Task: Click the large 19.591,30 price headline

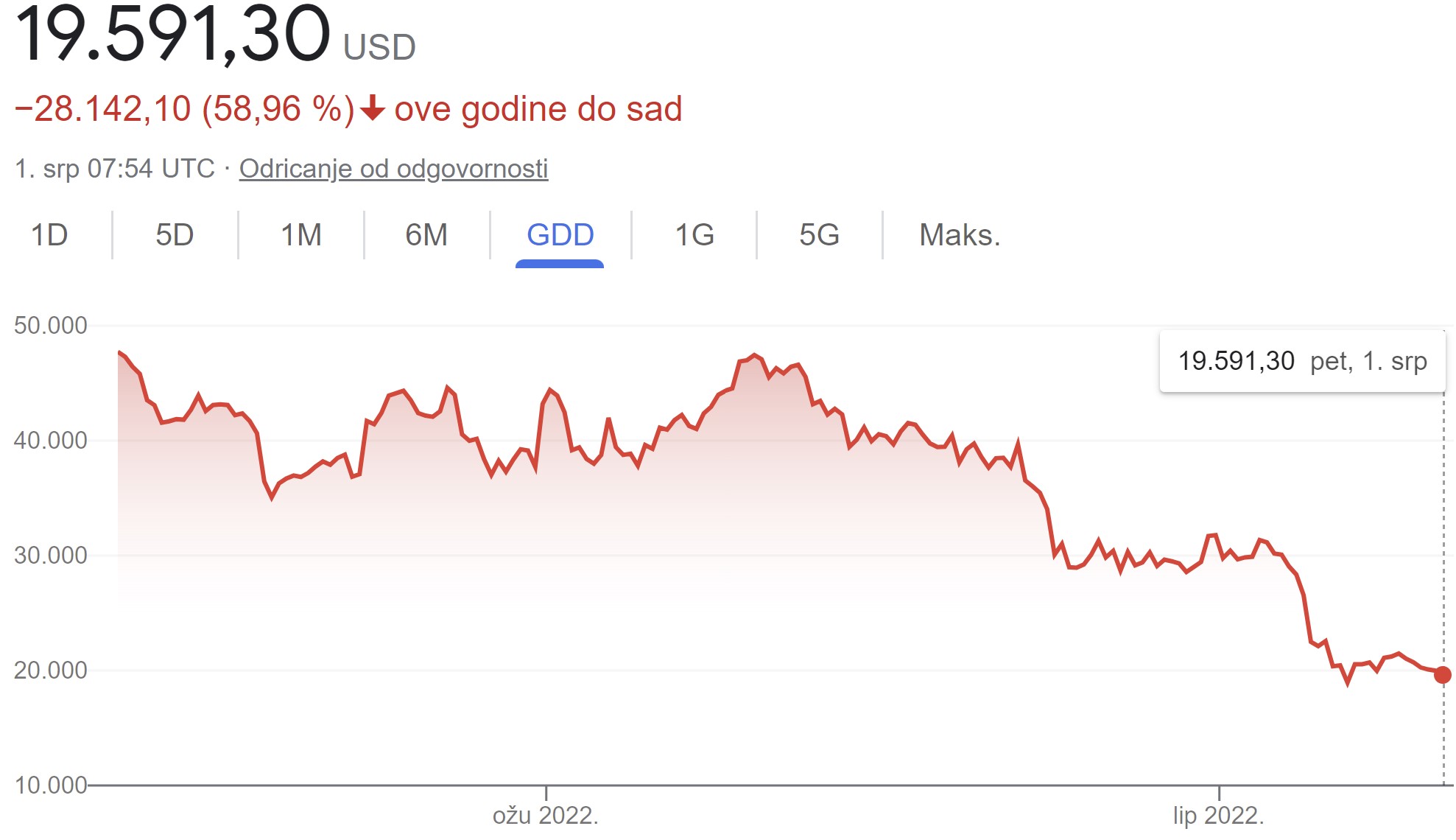Action: (x=172, y=35)
